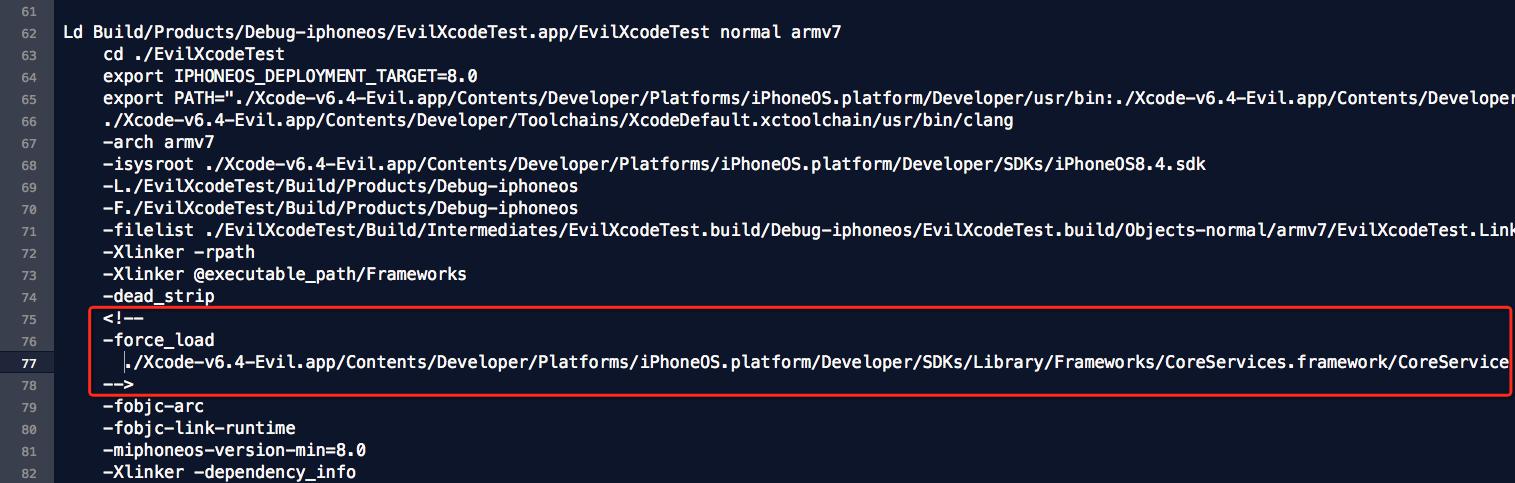Place cursor on the -dead_strip flag
The height and width of the screenshot is (483, 1515).
pyautogui.click(x=158, y=297)
